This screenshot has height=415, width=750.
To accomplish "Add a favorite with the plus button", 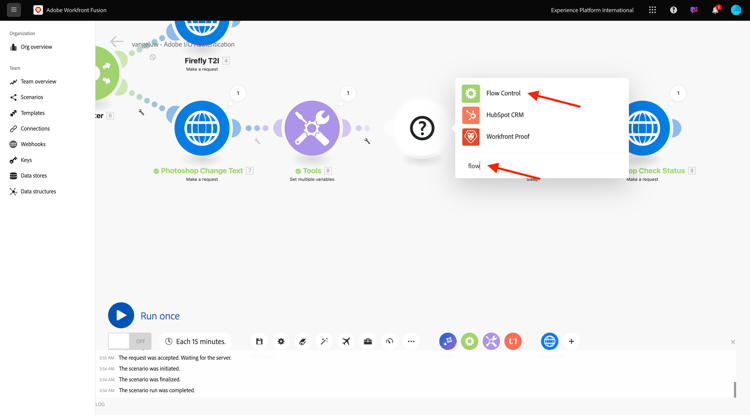I will coord(571,341).
